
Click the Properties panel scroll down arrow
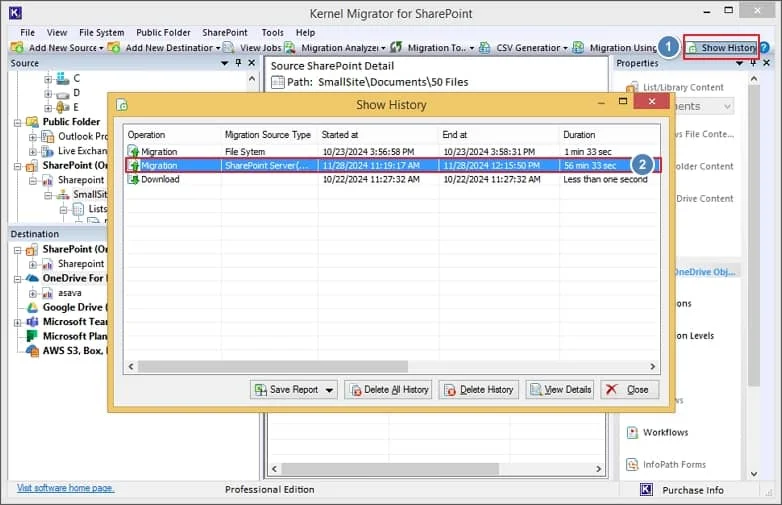click(x=754, y=474)
